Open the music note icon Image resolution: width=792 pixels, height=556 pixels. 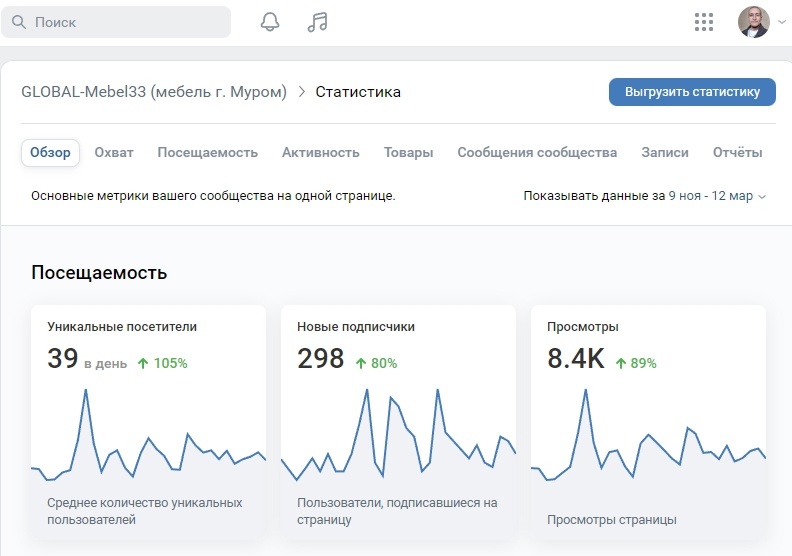(x=317, y=22)
